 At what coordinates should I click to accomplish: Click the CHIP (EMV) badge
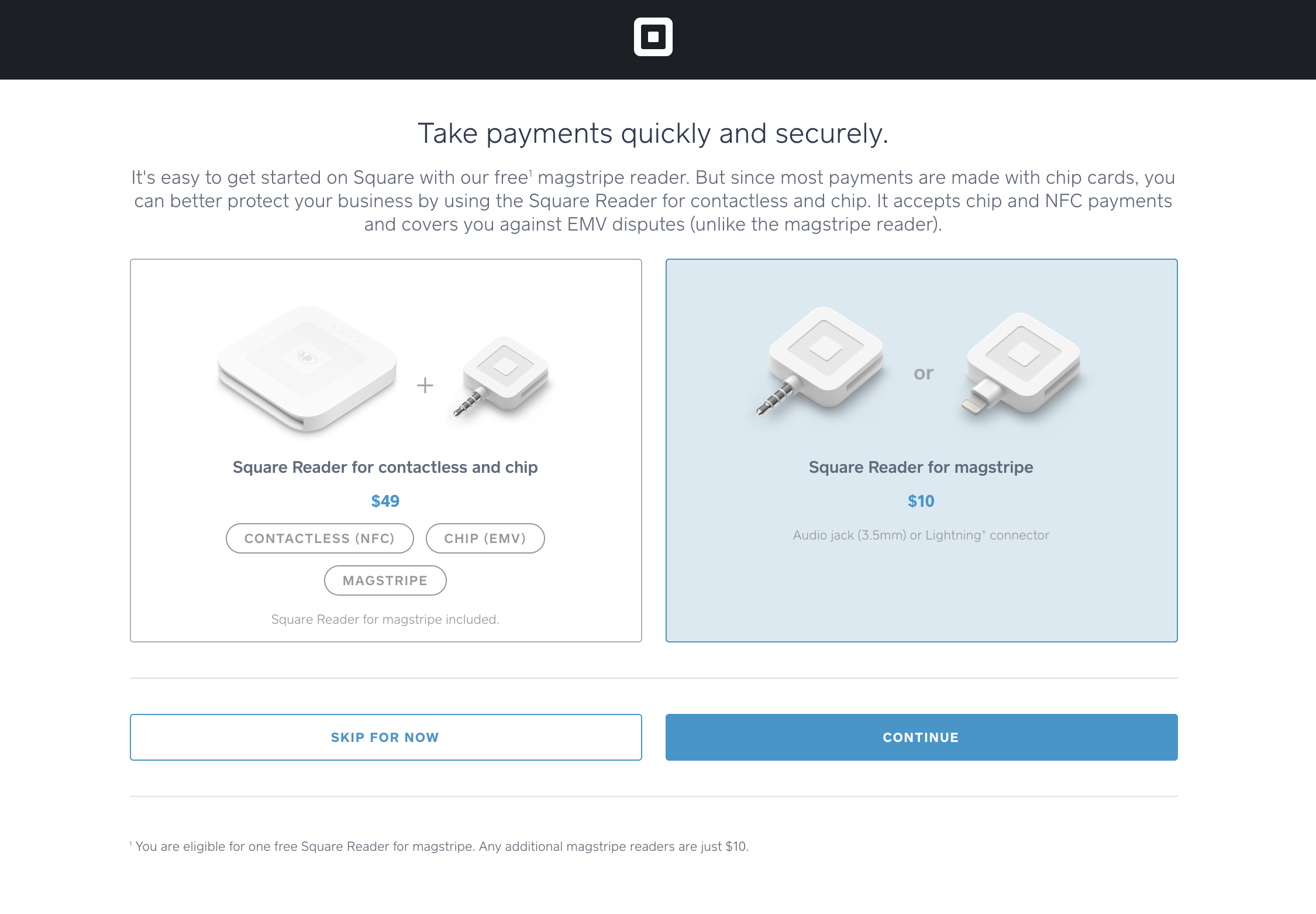[x=485, y=538]
